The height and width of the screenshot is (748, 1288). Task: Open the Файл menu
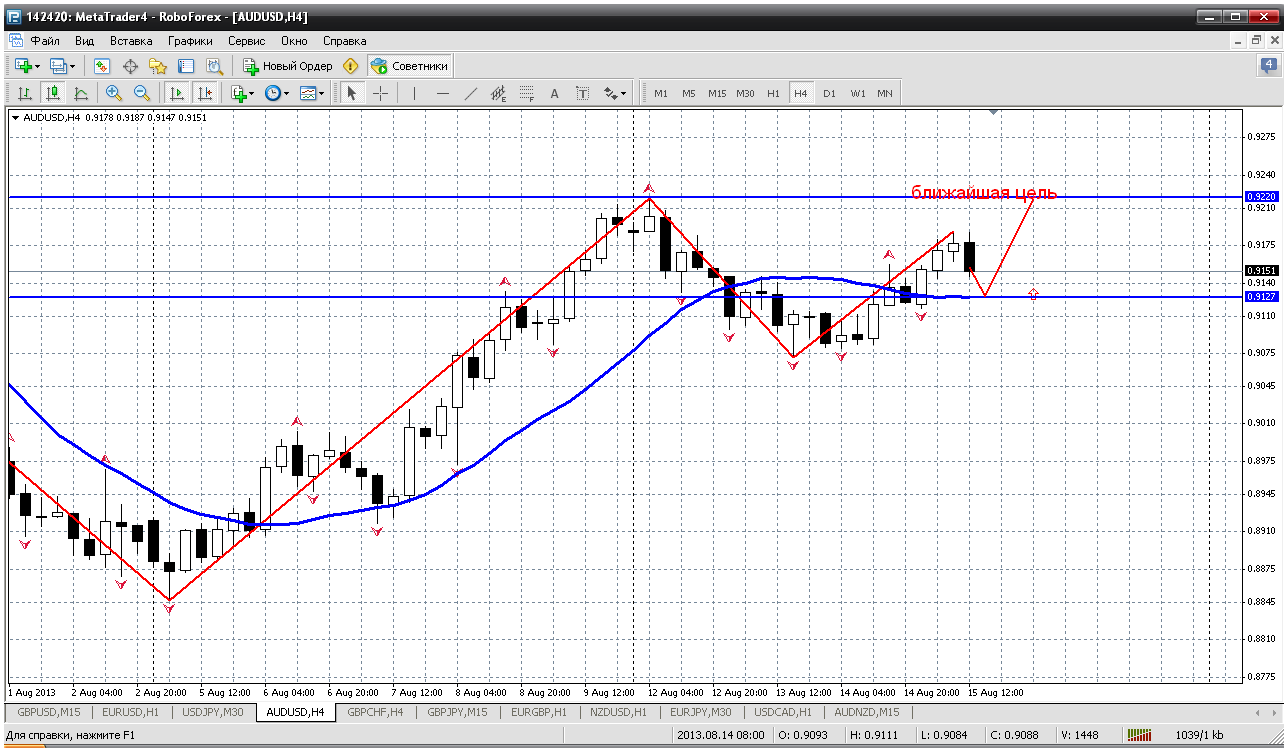(x=44, y=41)
